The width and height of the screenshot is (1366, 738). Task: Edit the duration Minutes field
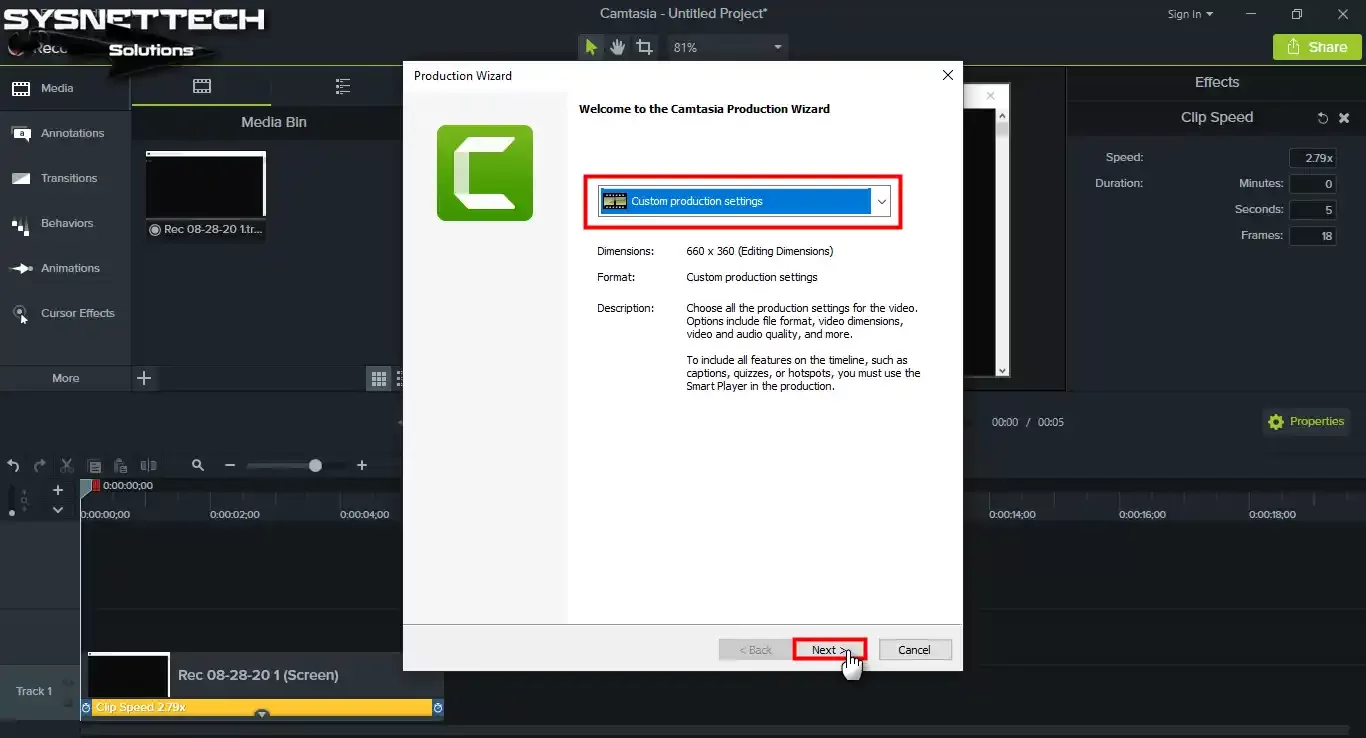(x=1312, y=184)
